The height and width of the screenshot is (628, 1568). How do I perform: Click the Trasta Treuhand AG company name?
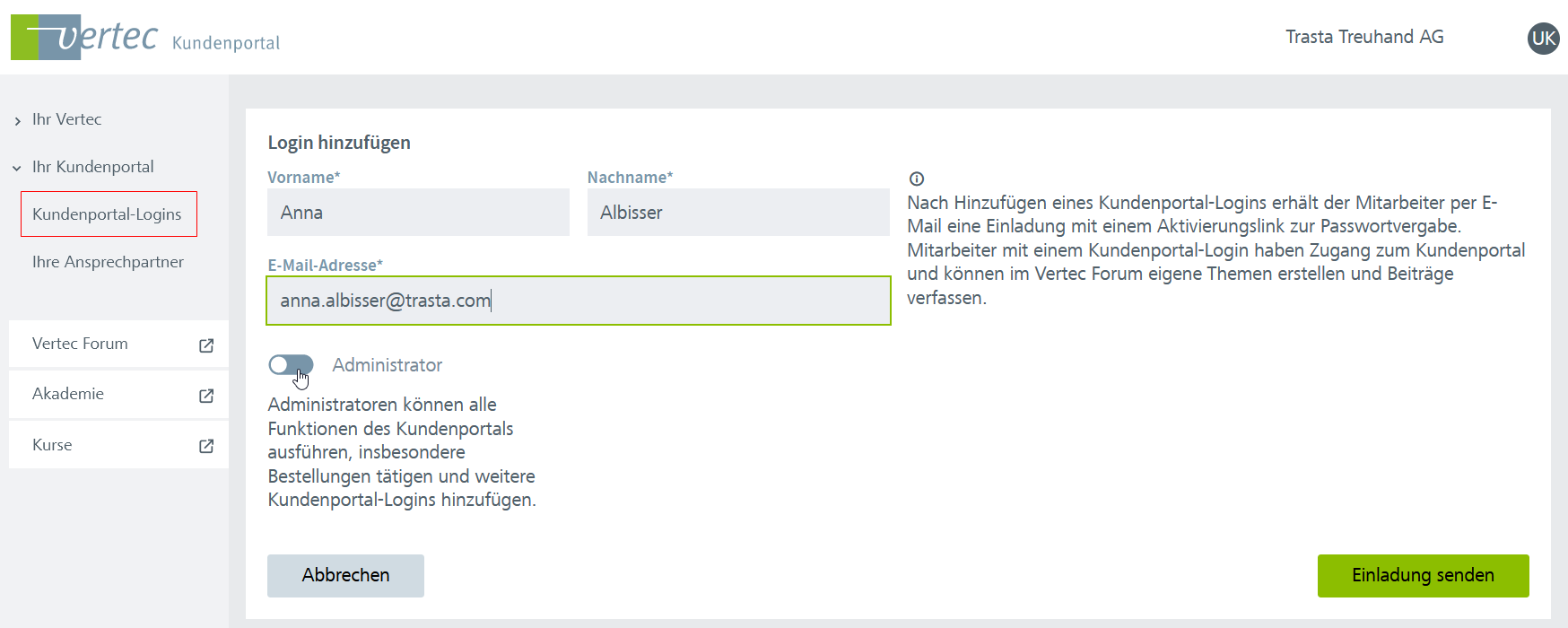pyautogui.click(x=1364, y=37)
